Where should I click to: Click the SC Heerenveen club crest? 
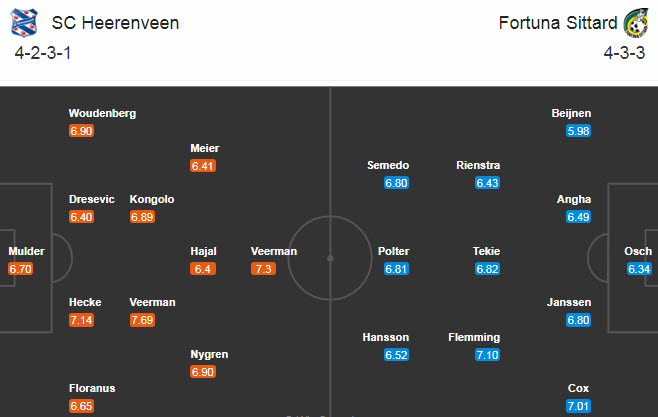pyautogui.click(x=28, y=23)
